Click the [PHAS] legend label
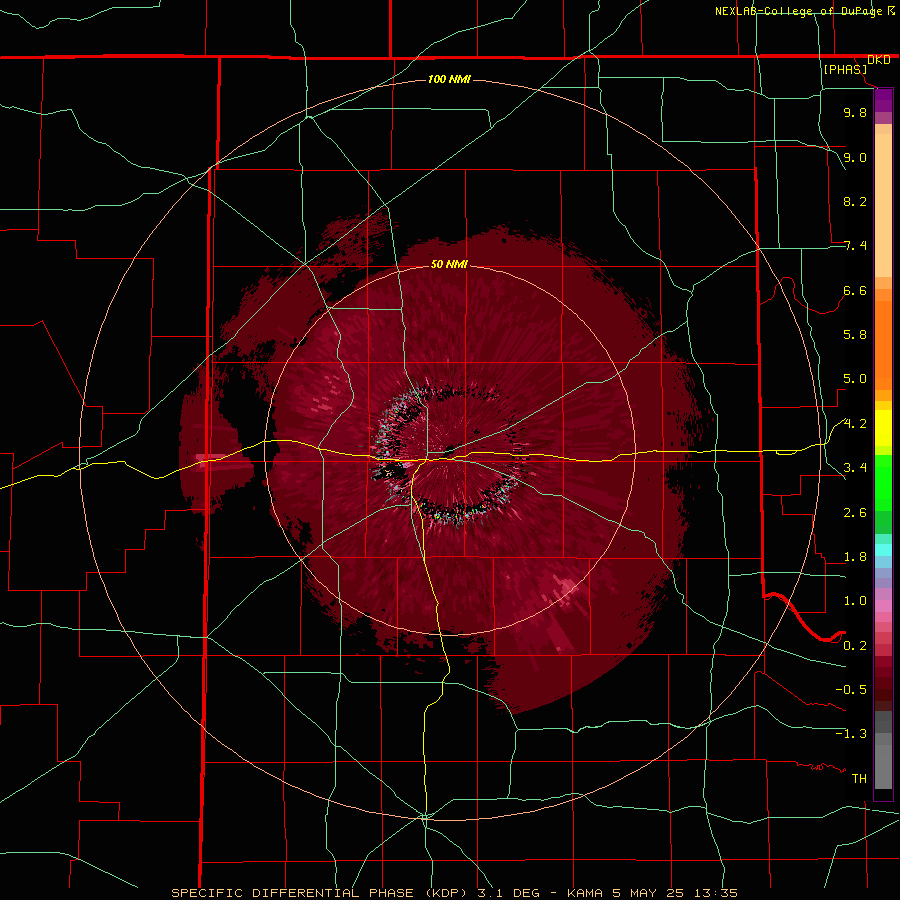 pyautogui.click(x=845, y=70)
